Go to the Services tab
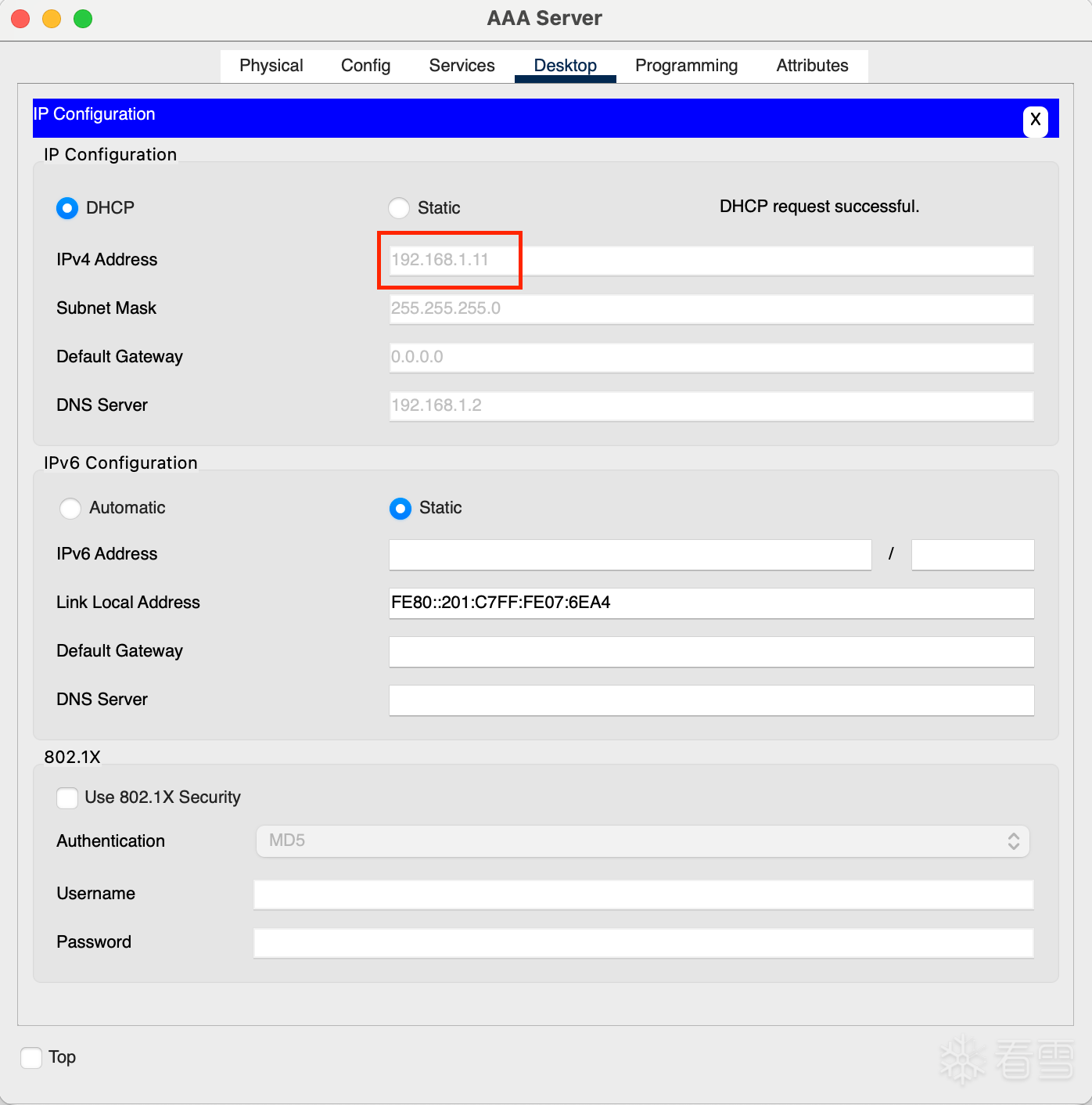Image resolution: width=1092 pixels, height=1105 pixels. tap(462, 66)
